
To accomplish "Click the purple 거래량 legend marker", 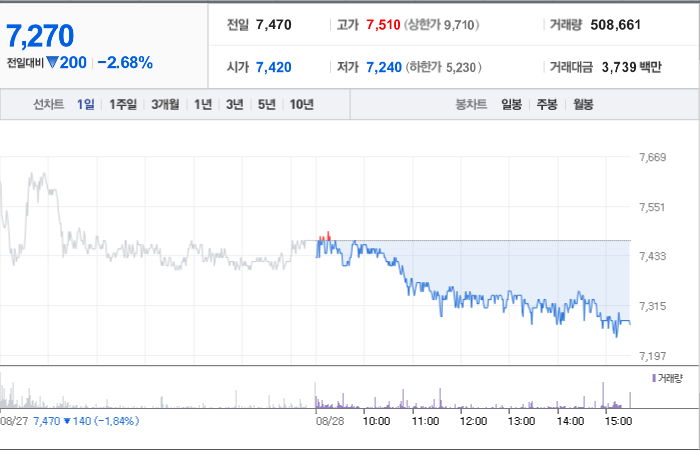I will pos(654,379).
